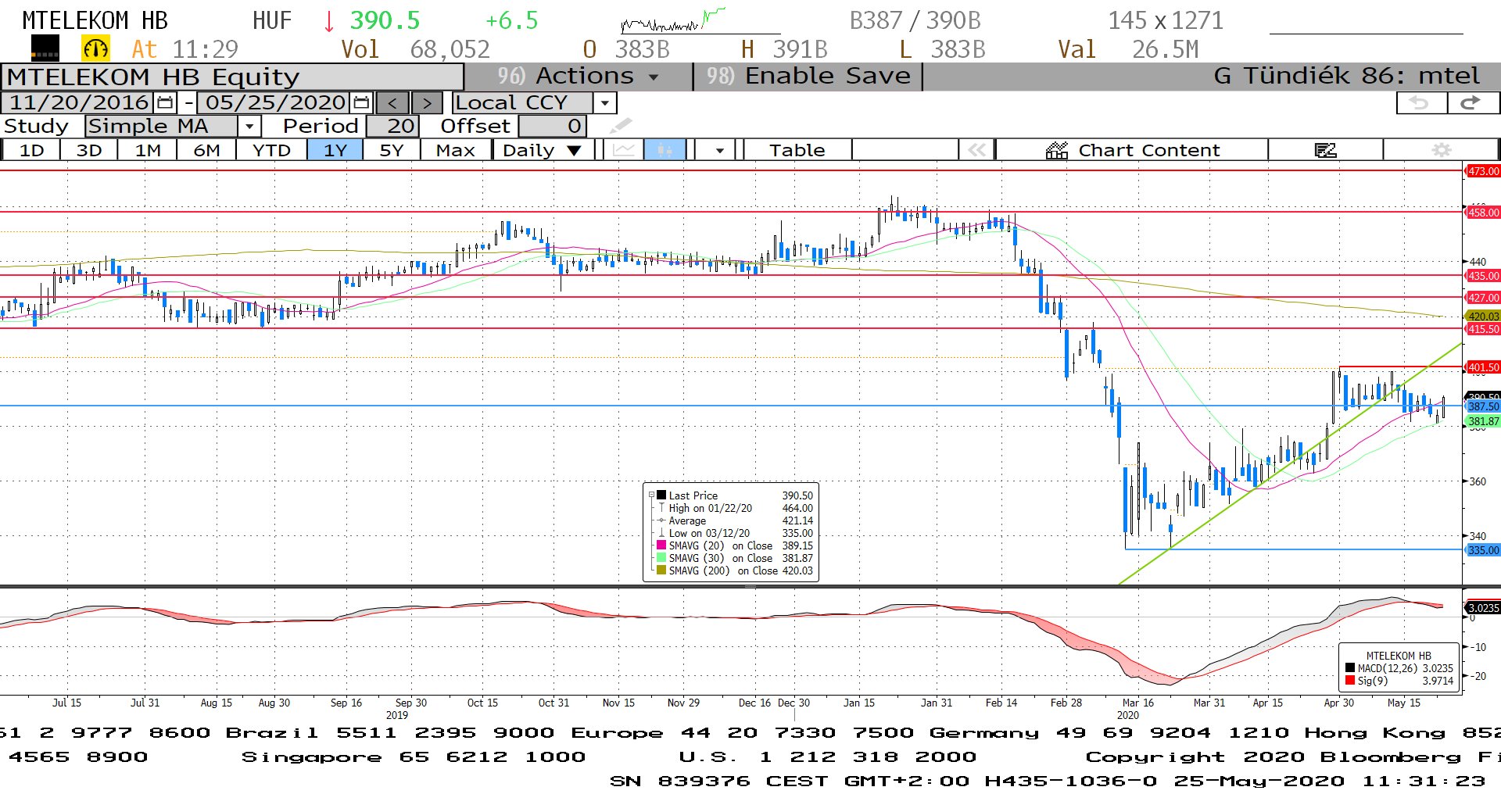Open the Chart Content panel
Viewport: 1501px width, 812px height.
(1132, 150)
